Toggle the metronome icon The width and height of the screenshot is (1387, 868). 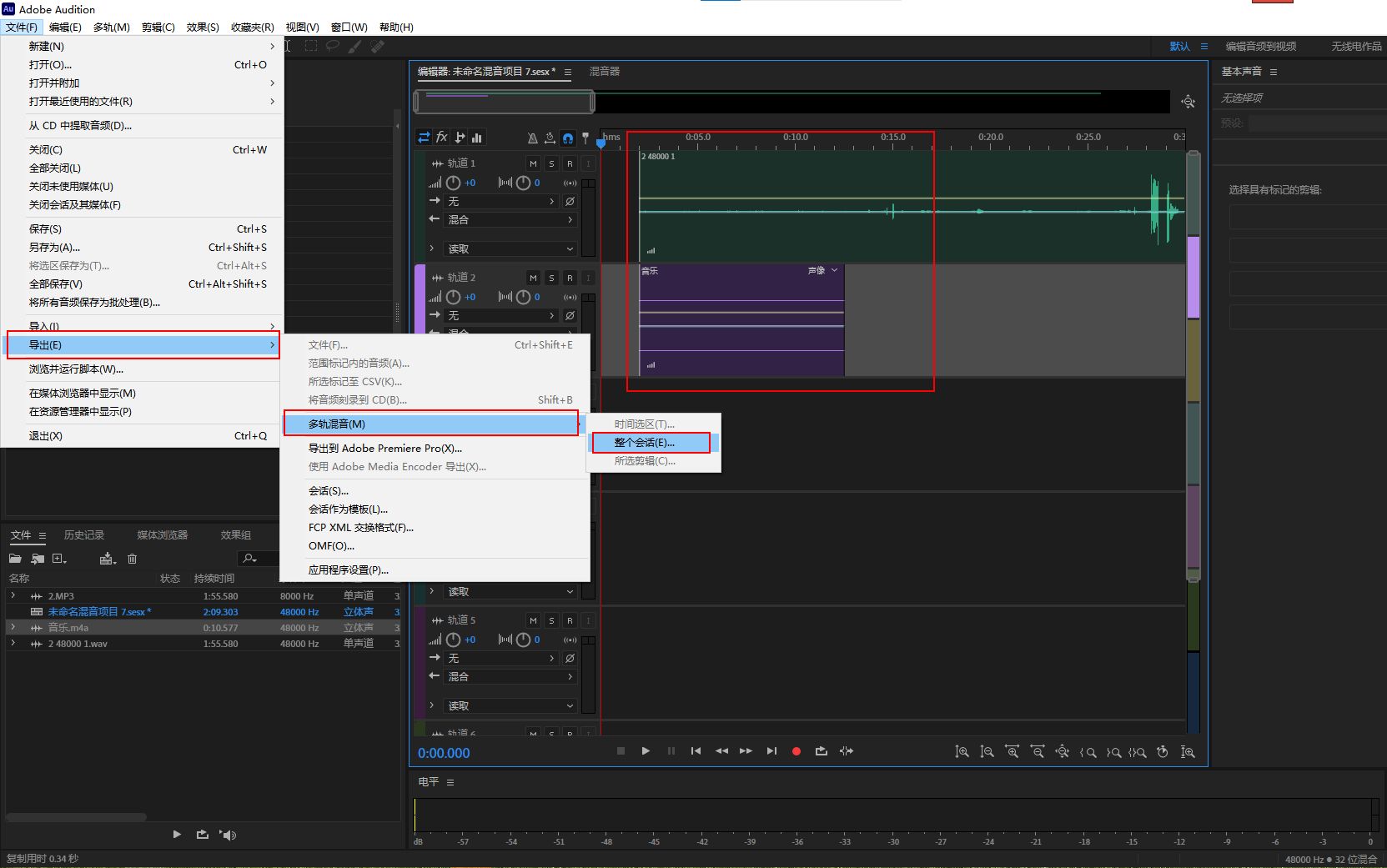point(533,138)
